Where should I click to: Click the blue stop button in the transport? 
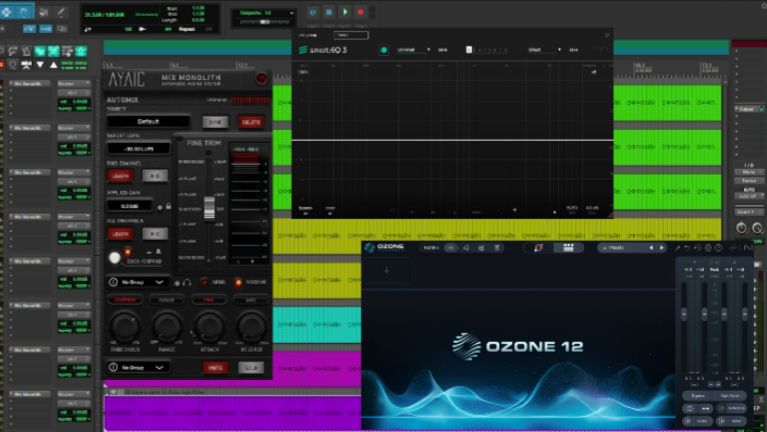coord(329,12)
